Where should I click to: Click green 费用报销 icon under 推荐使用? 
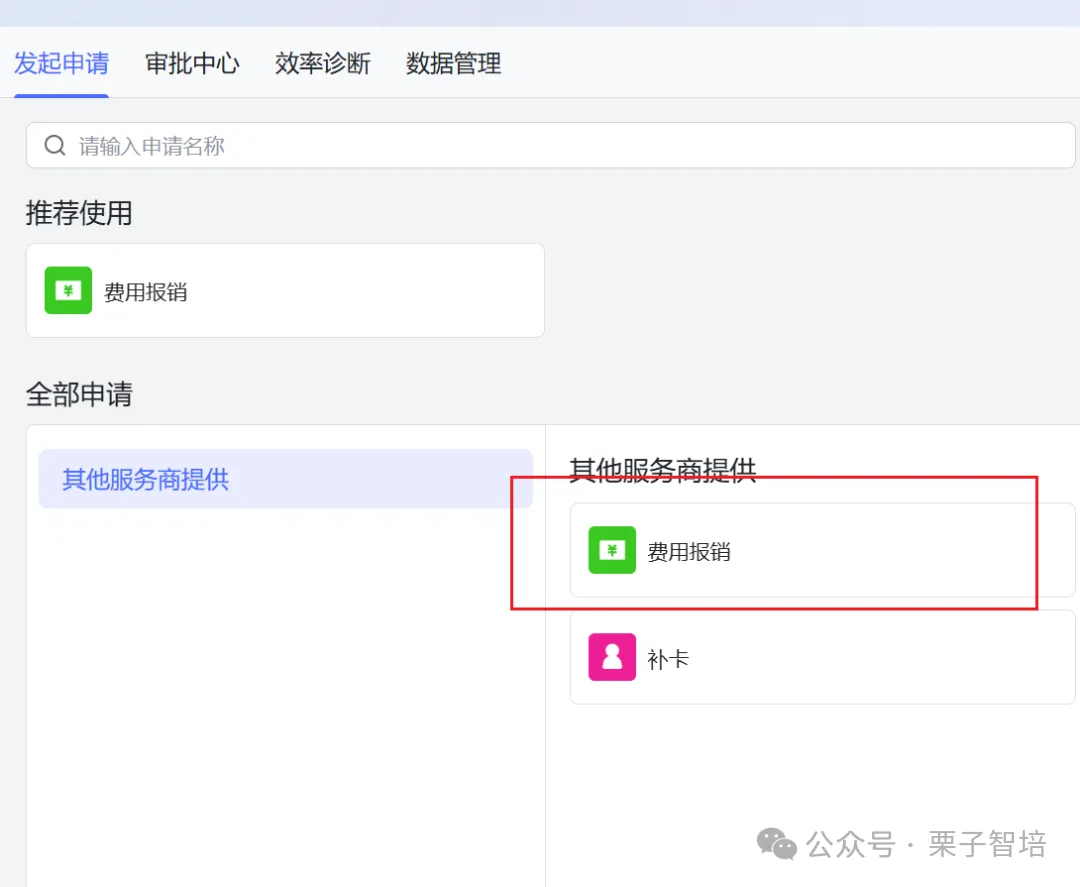point(68,290)
